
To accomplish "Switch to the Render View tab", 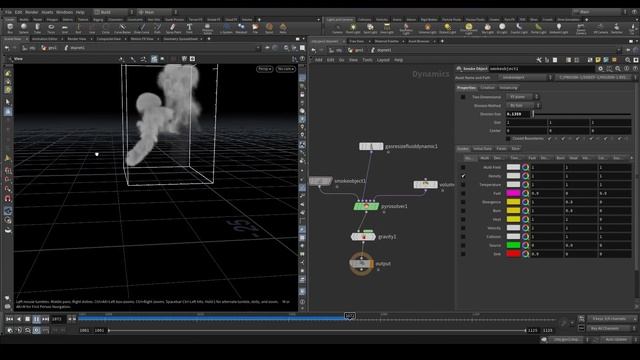I will pyautogui.click(x=77, y=39).
